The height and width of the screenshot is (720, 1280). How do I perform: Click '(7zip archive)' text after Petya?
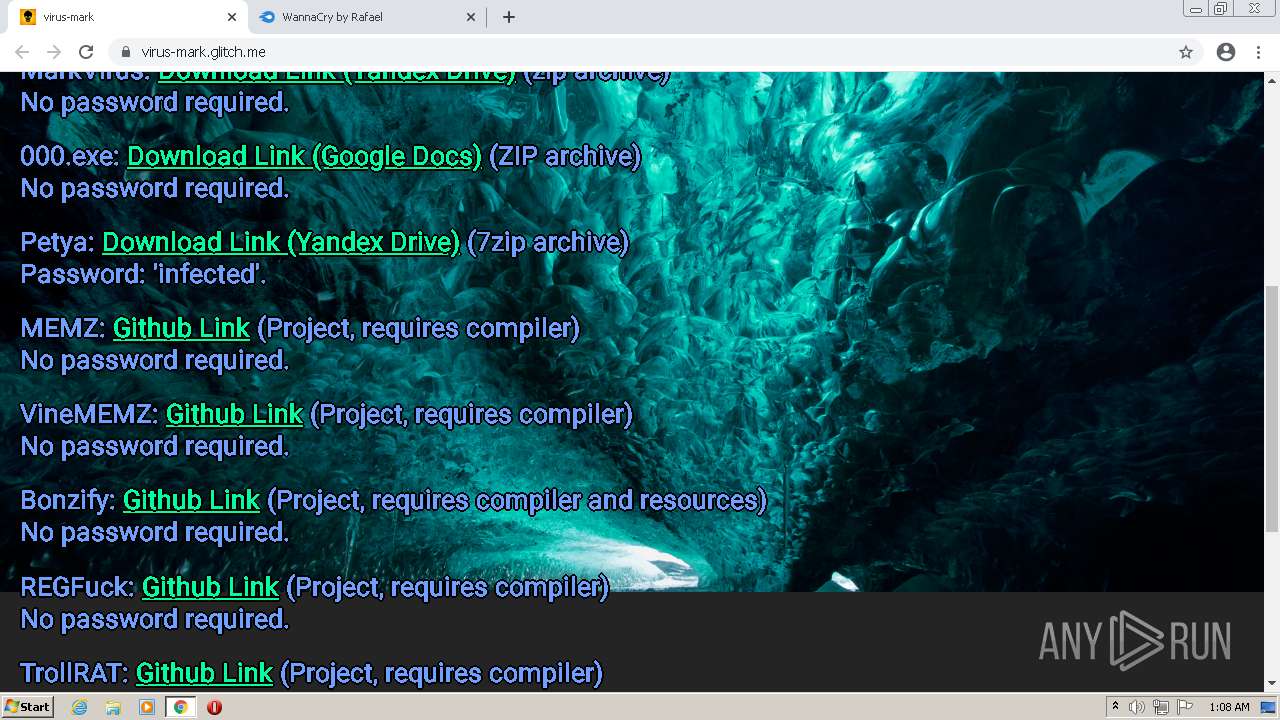[548, 242]
